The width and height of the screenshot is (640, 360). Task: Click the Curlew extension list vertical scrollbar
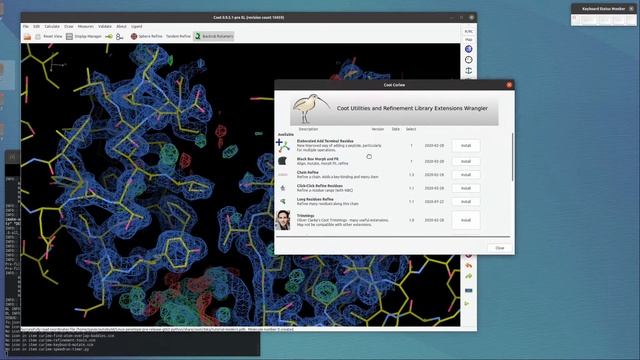(x=512, y=157)
